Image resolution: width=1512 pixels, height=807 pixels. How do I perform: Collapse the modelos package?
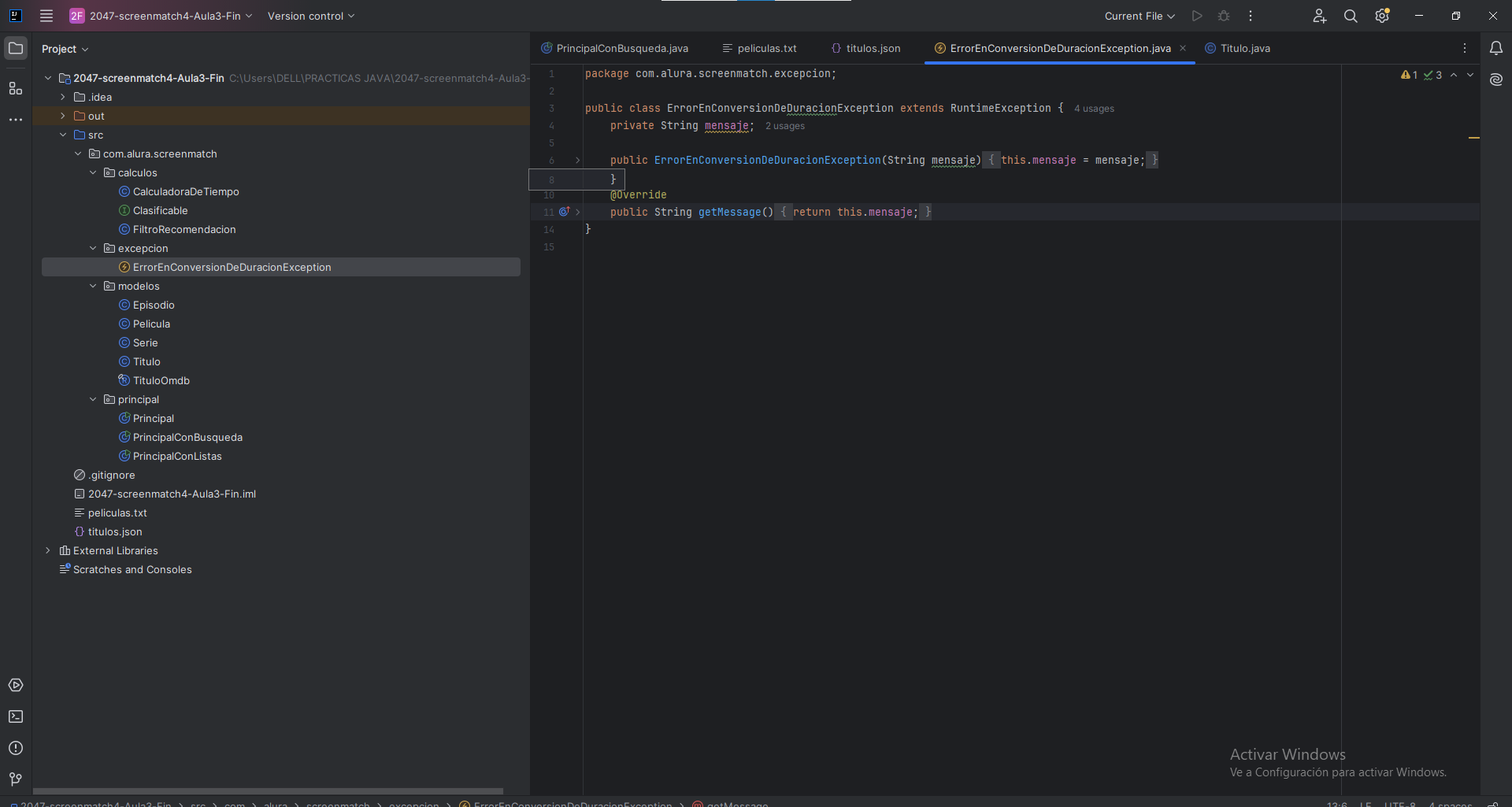click(x=93, y=286)
